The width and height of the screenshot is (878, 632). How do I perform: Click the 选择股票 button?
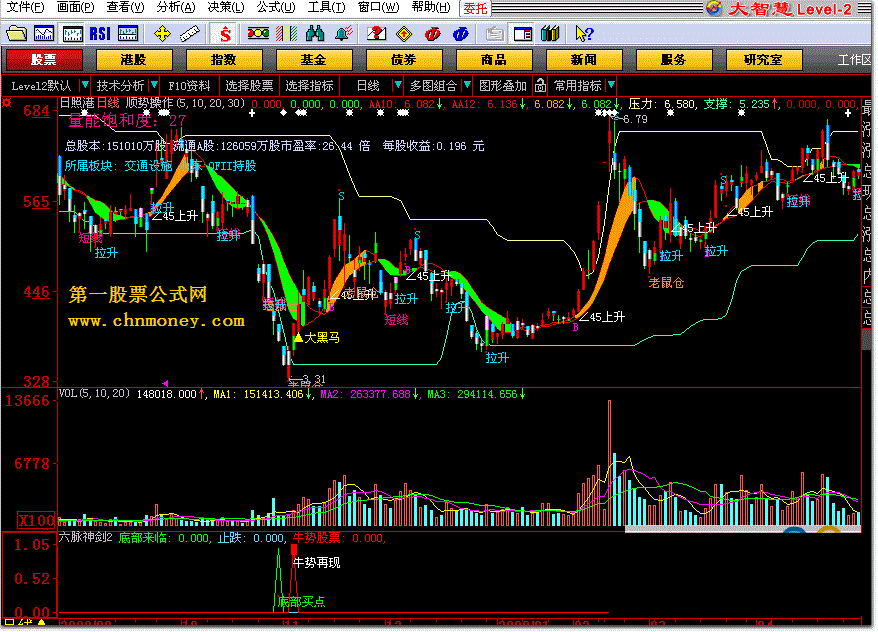click(249, 86)
